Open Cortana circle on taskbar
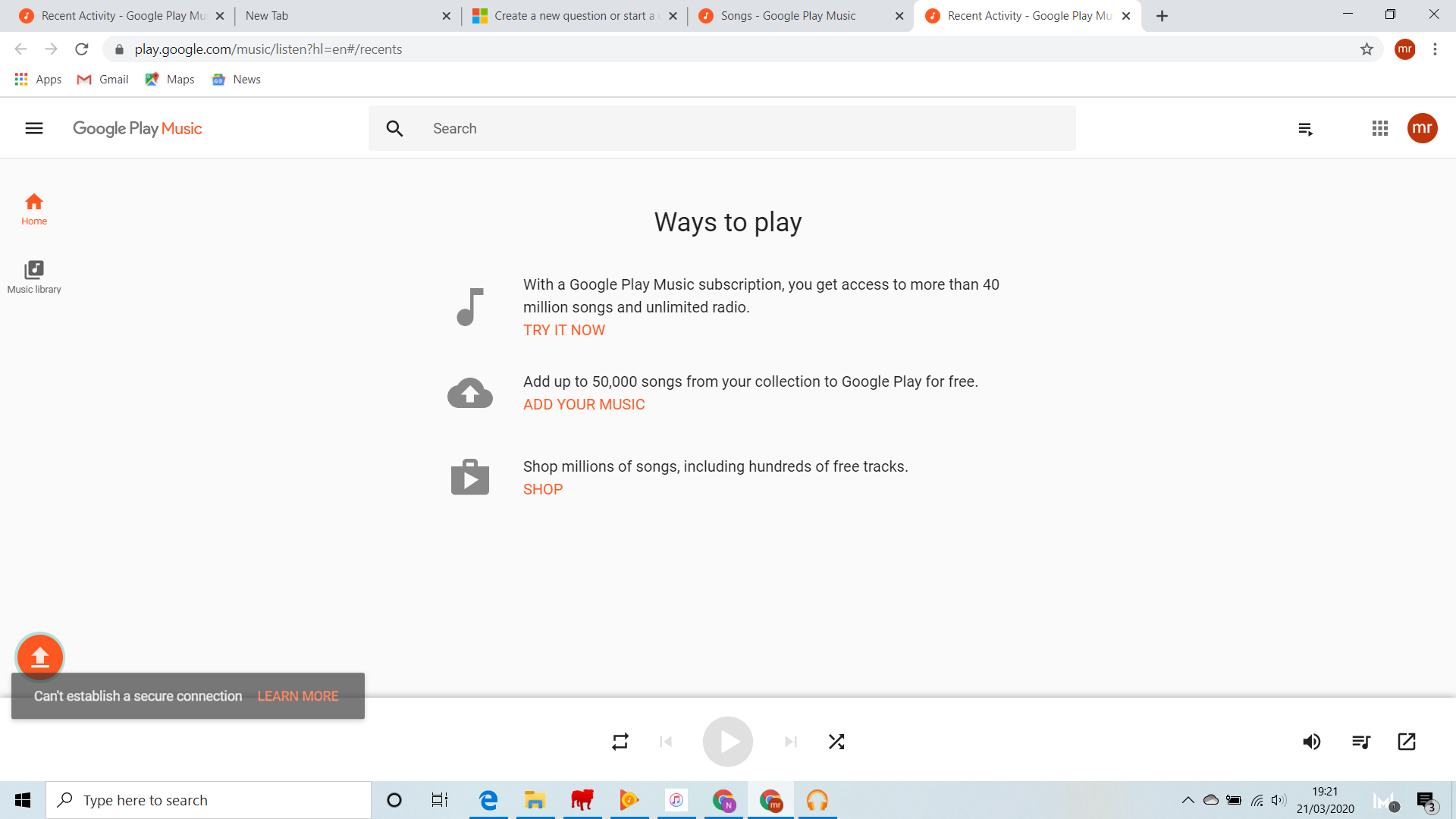Image resolution: width=1456 pixels, height=819 pixels. pos(394,800)
